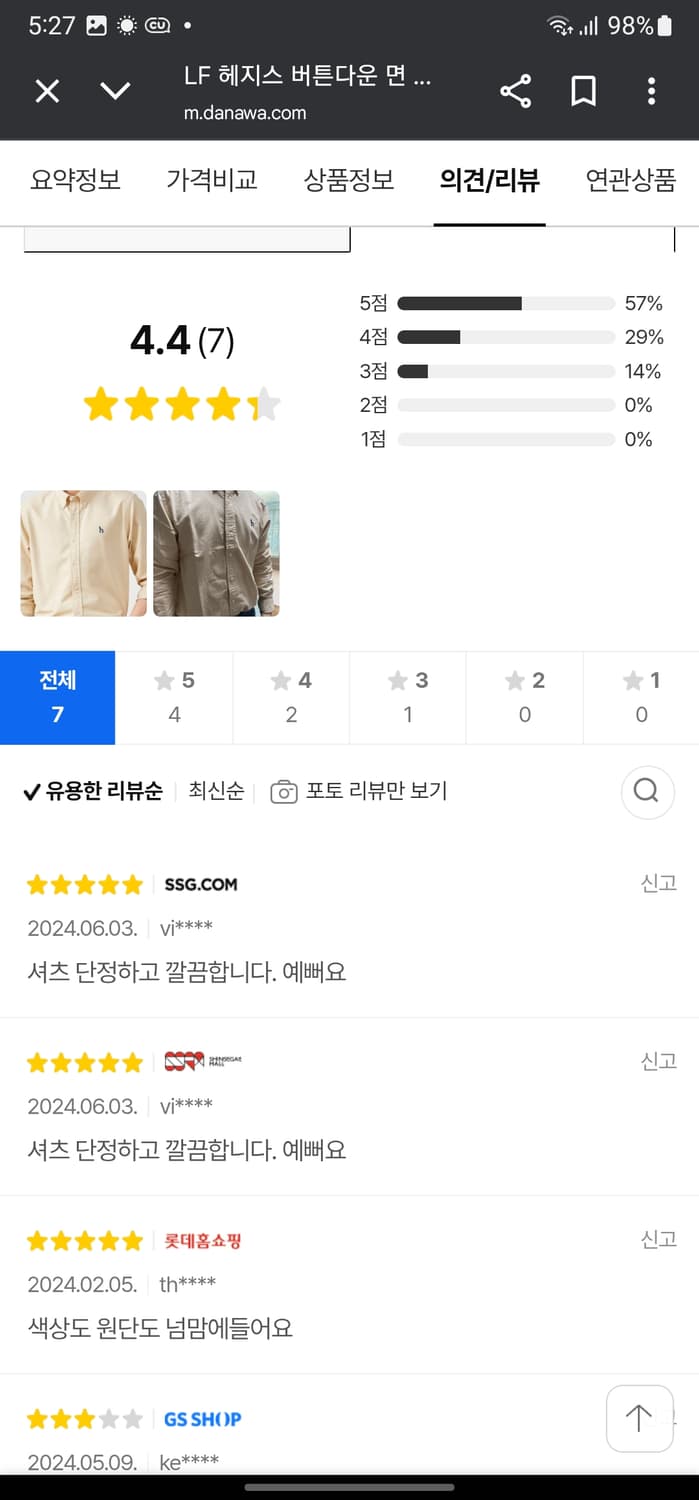The height and width of the screenshot is (1500, 699).
Task: Filter reviews to show only 5-star ratings
Action: (174, 697)
